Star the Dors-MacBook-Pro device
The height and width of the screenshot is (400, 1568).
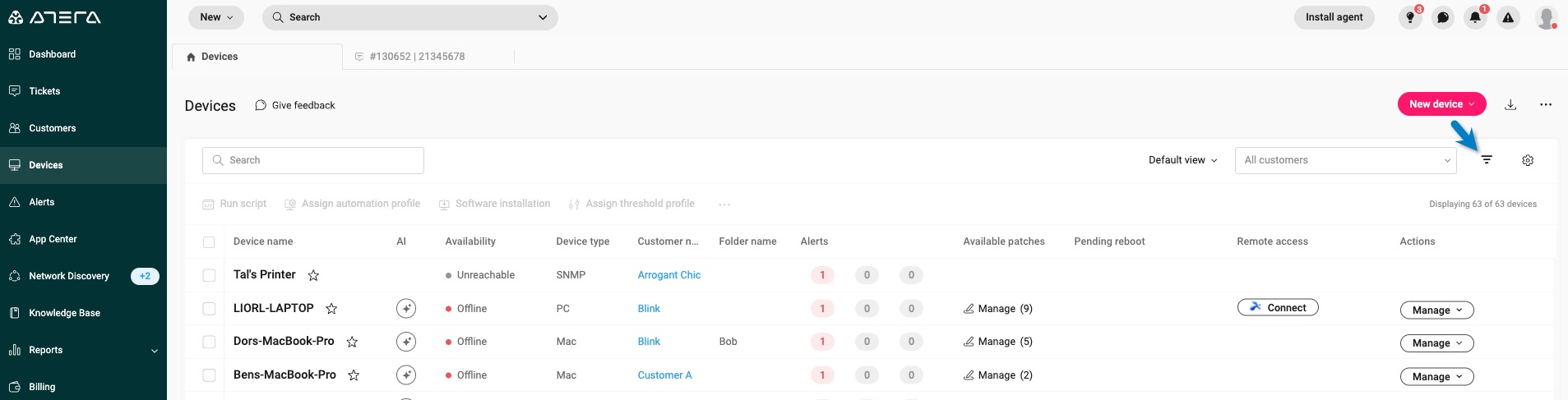[x=352, y=342]
